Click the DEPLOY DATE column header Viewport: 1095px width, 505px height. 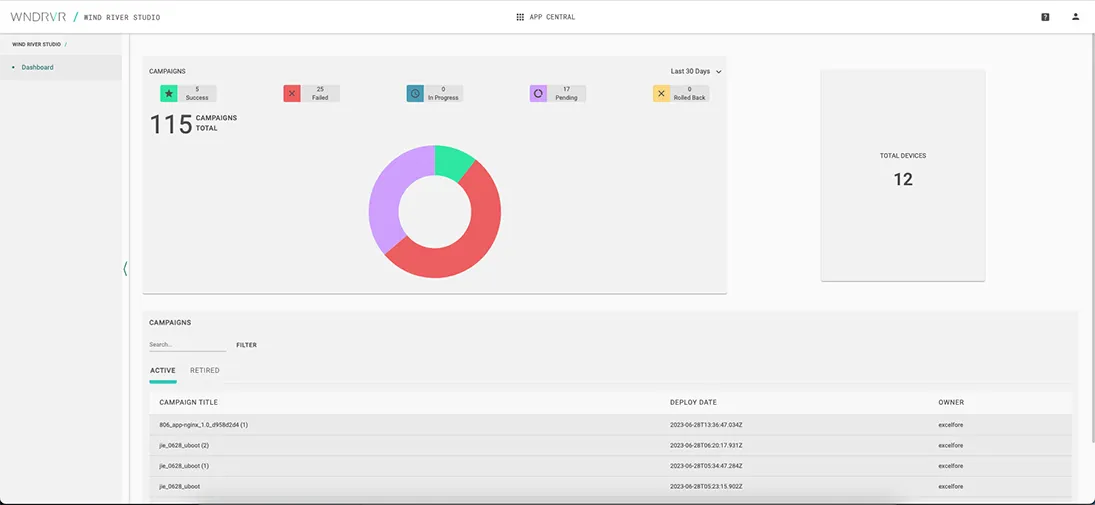click(x=693, y=402)
